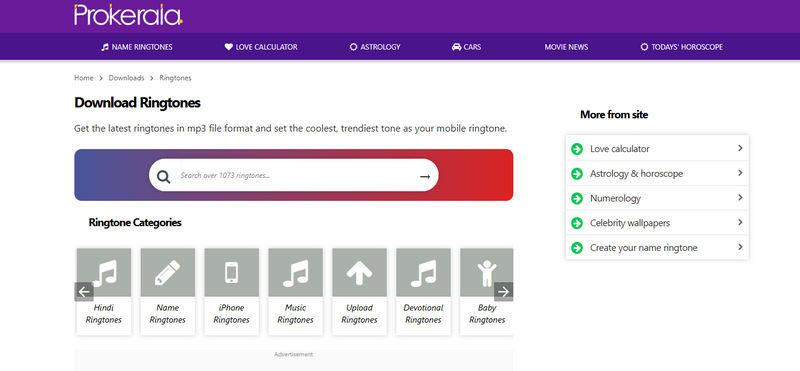Open Todays' Horoscope navigation item

pyautogui.click(x=682, y=47)
